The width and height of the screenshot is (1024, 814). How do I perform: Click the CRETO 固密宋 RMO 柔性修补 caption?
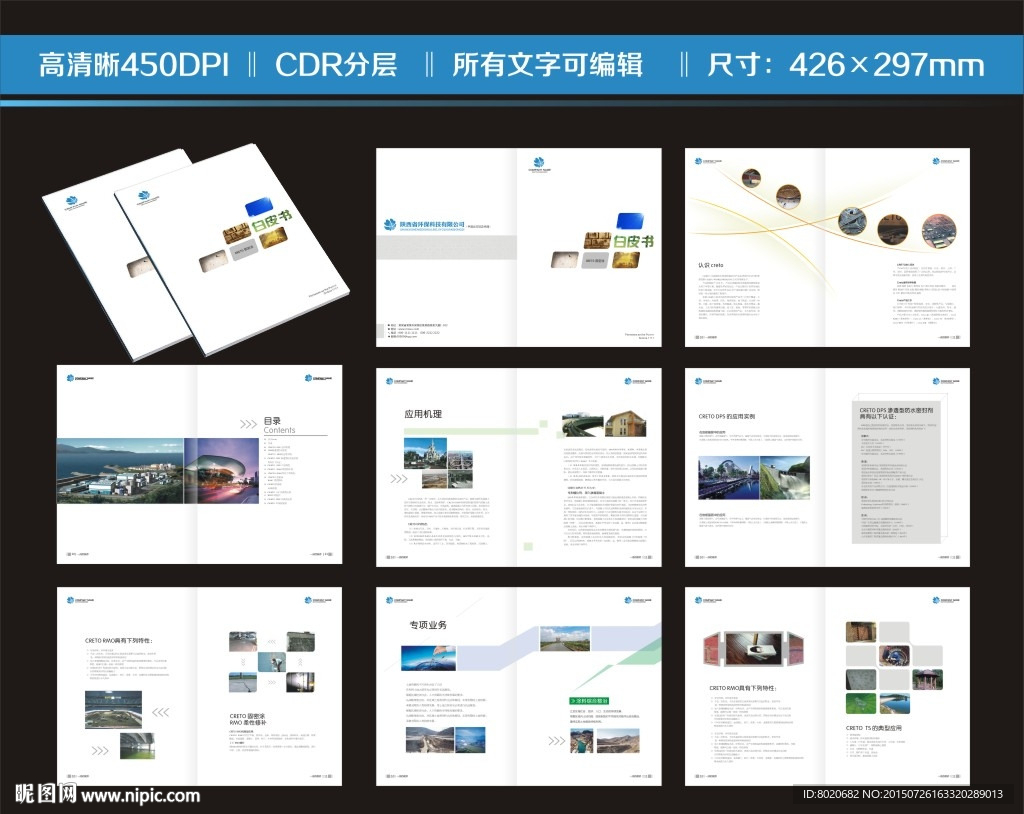(248, 719)
